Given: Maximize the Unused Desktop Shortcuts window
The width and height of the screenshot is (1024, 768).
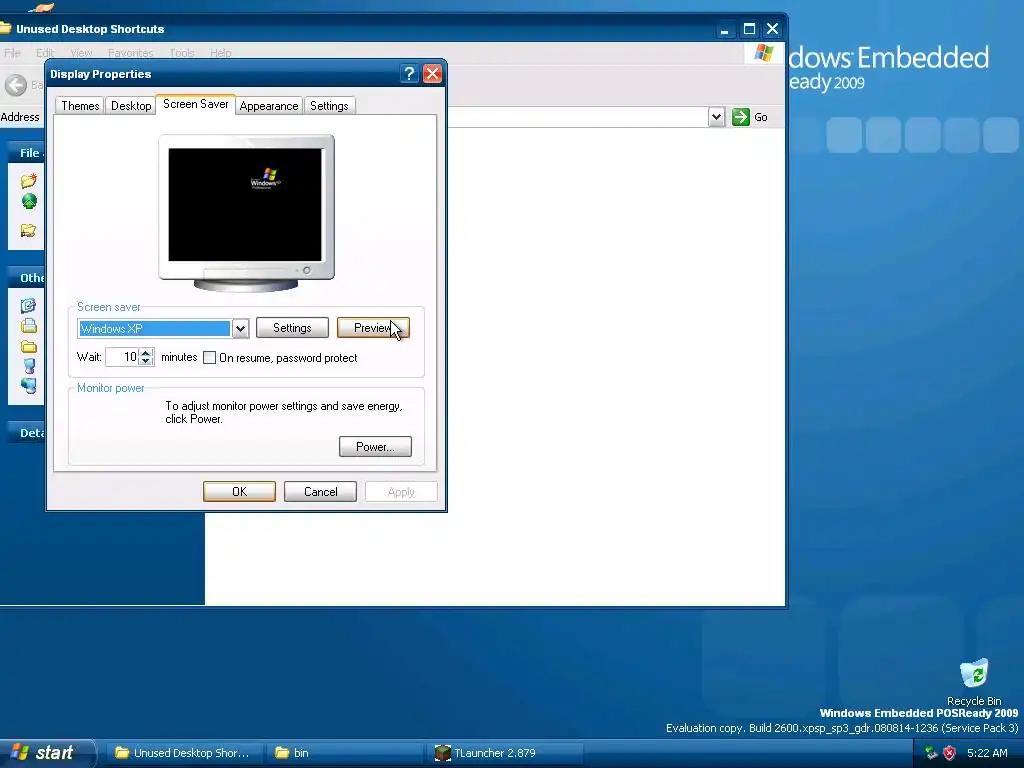Looking at the screenshot, I should 749,29.
